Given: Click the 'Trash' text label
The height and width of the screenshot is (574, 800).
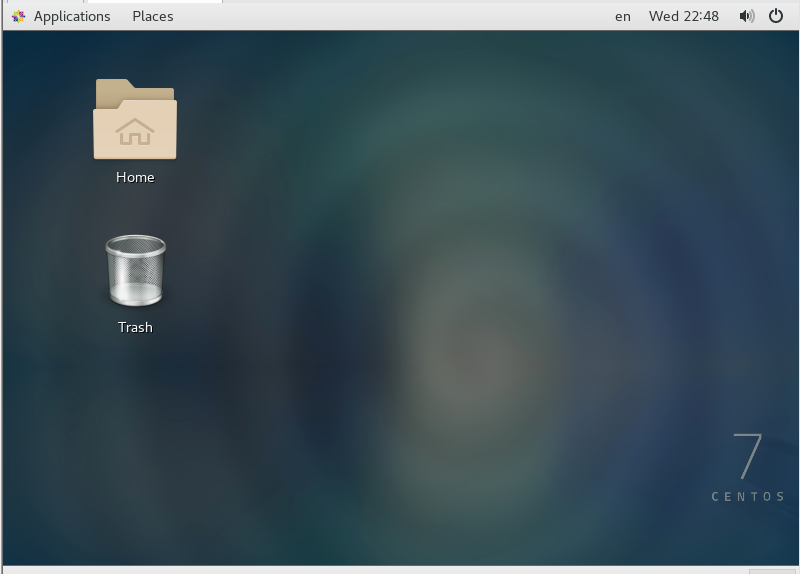Looking at the screenshot, I should pyautogui.click(x=135, y=327).
